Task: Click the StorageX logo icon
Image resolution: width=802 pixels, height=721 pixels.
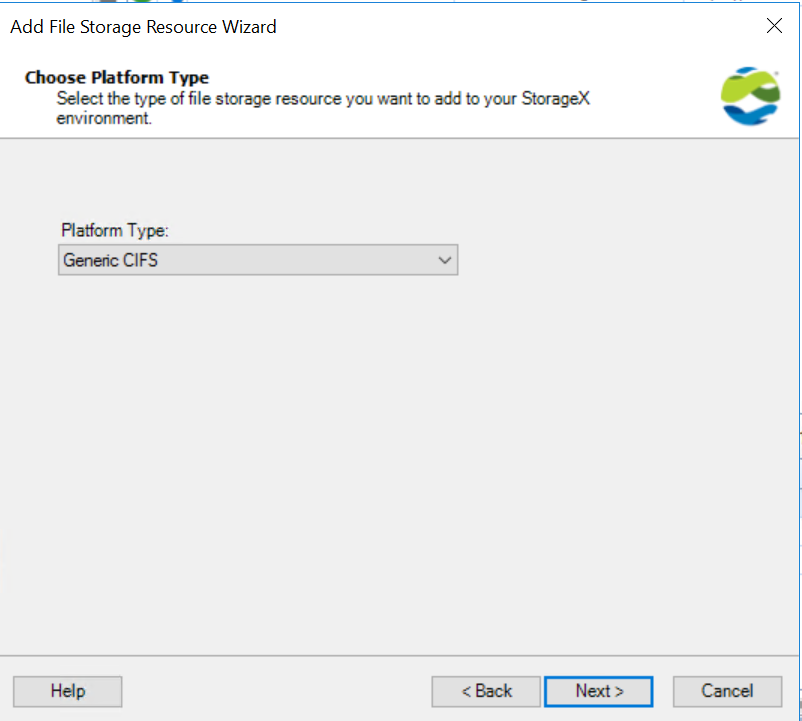Action: pyautogui.click(x=750, y=96)
